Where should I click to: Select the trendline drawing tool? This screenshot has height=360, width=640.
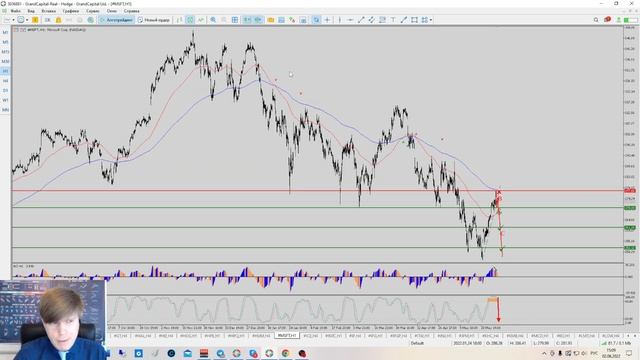point(360,20)
